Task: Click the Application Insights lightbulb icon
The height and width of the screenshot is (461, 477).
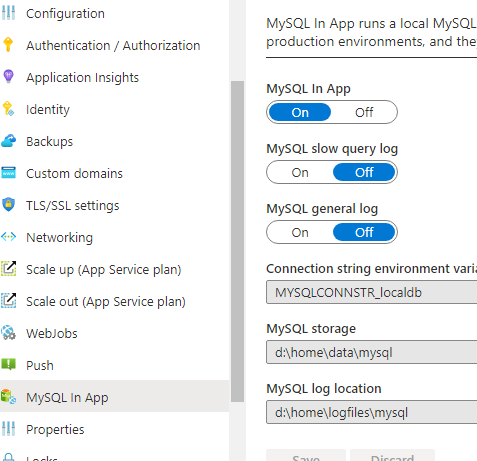Action: point(8,76)
